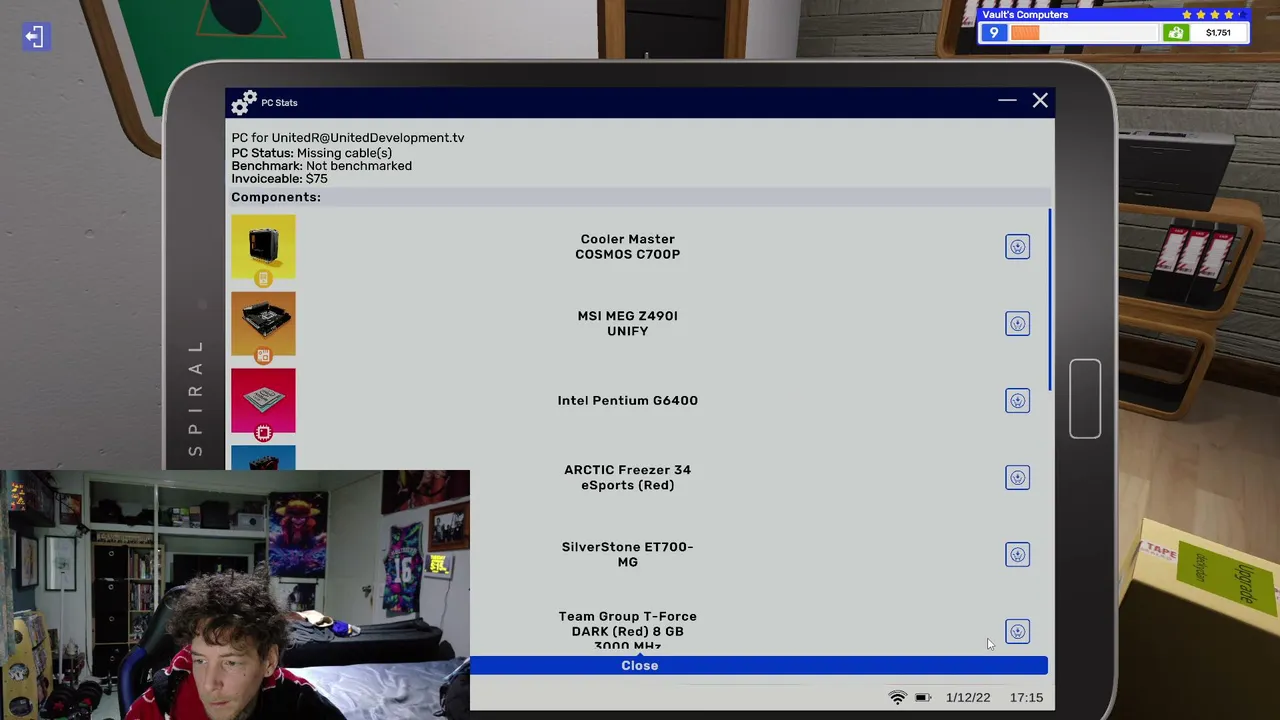
Task: Click the orange experience progress bar
Action: point(1025,33)
